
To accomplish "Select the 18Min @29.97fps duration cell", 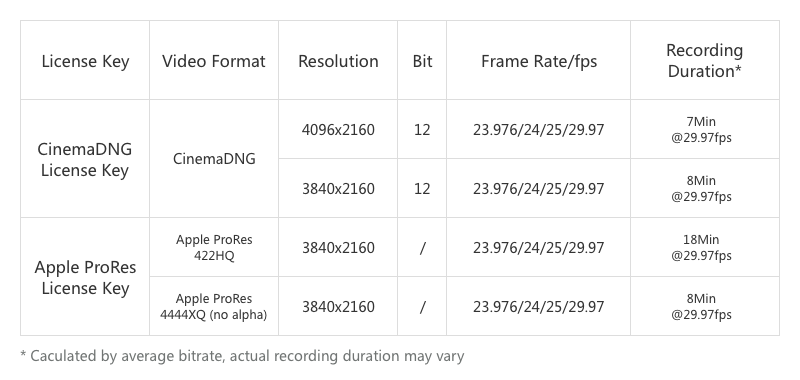I will point(705,247).
